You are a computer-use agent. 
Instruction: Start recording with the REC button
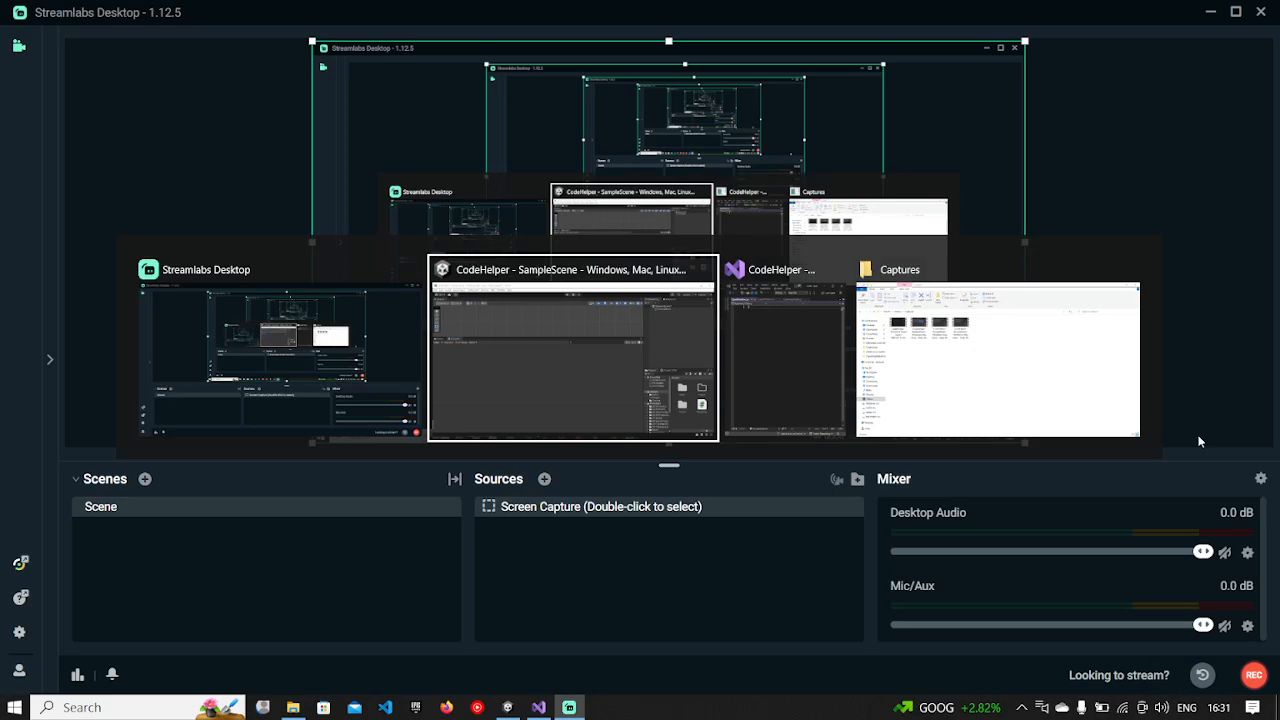[x=1253, y=675]
